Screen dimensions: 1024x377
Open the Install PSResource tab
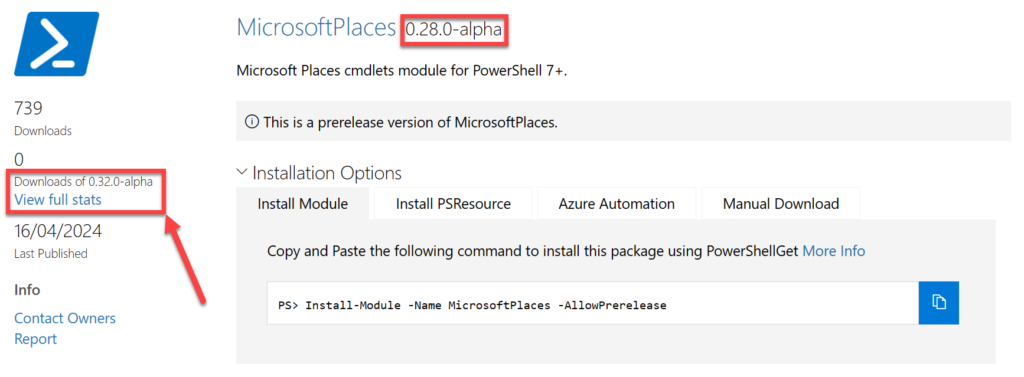tap(453, 204)
